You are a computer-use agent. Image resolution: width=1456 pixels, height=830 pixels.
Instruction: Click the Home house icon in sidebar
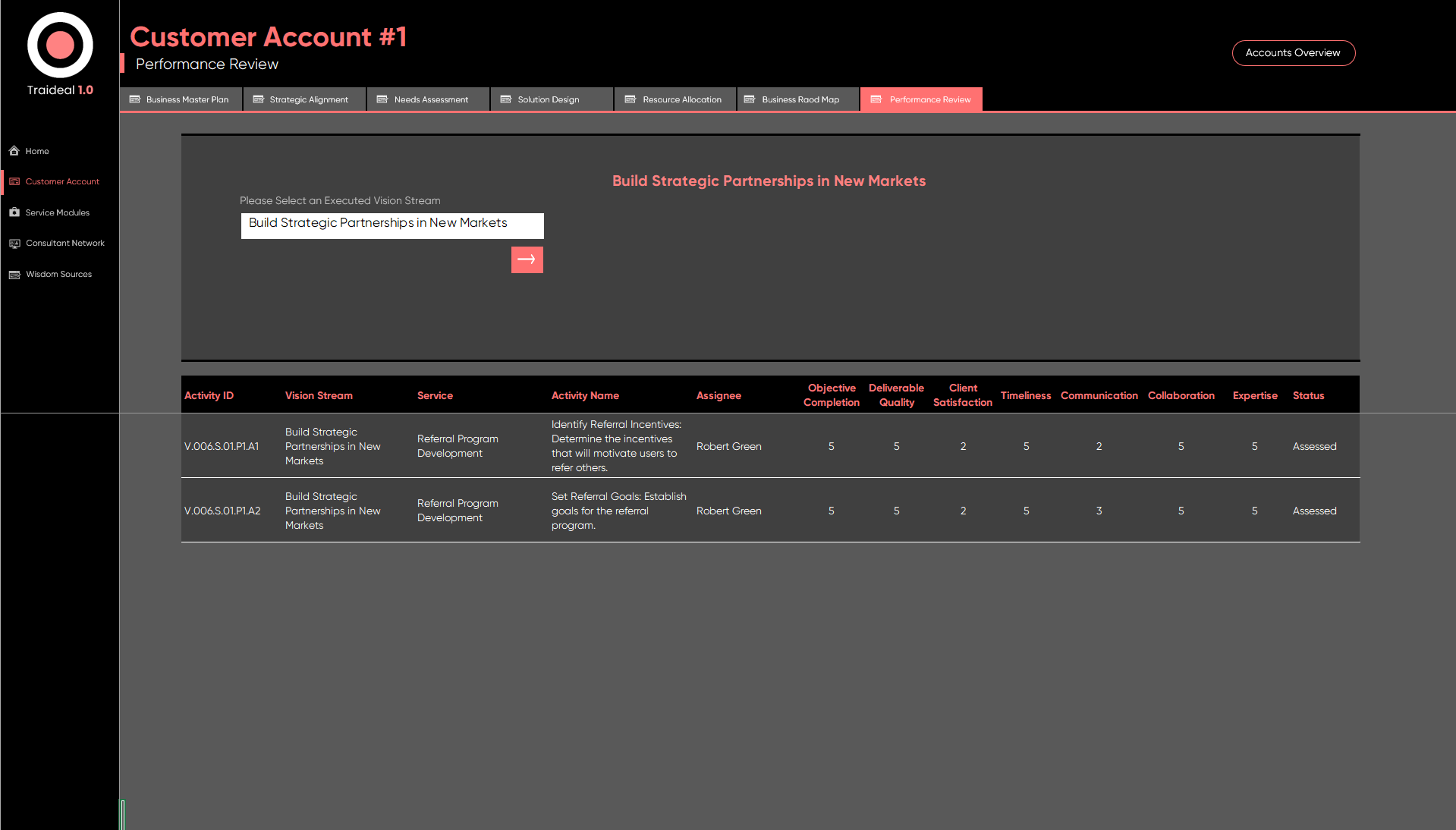[x=14, y=151]
